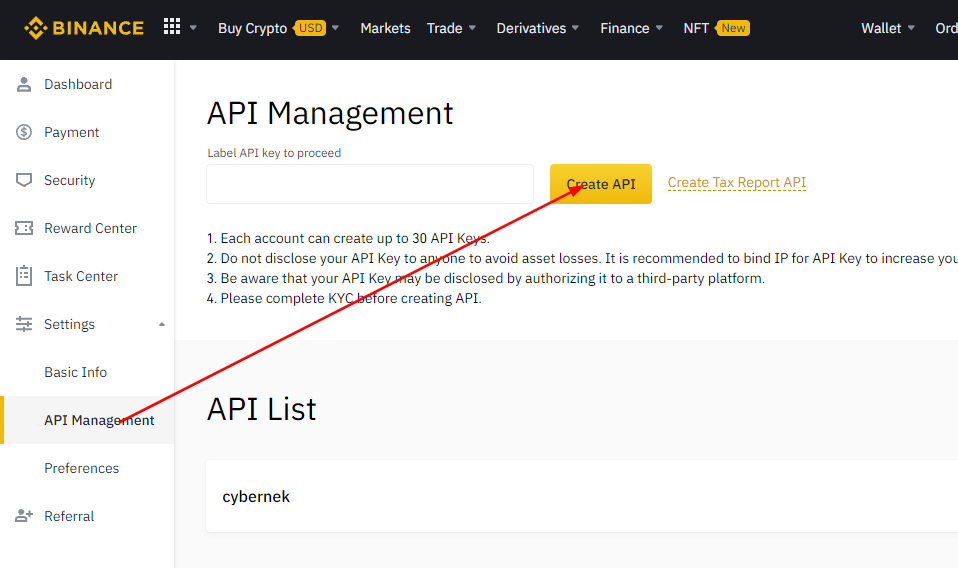Click the Binance logo
Image resolution: width=958 pixels, height=568 pixels.
84,28
